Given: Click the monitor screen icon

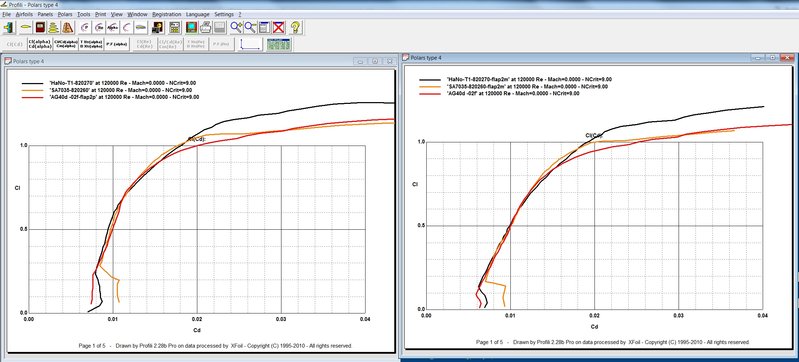Looking at the screenshot, I should pyautogui.click(x=191, y=27).
